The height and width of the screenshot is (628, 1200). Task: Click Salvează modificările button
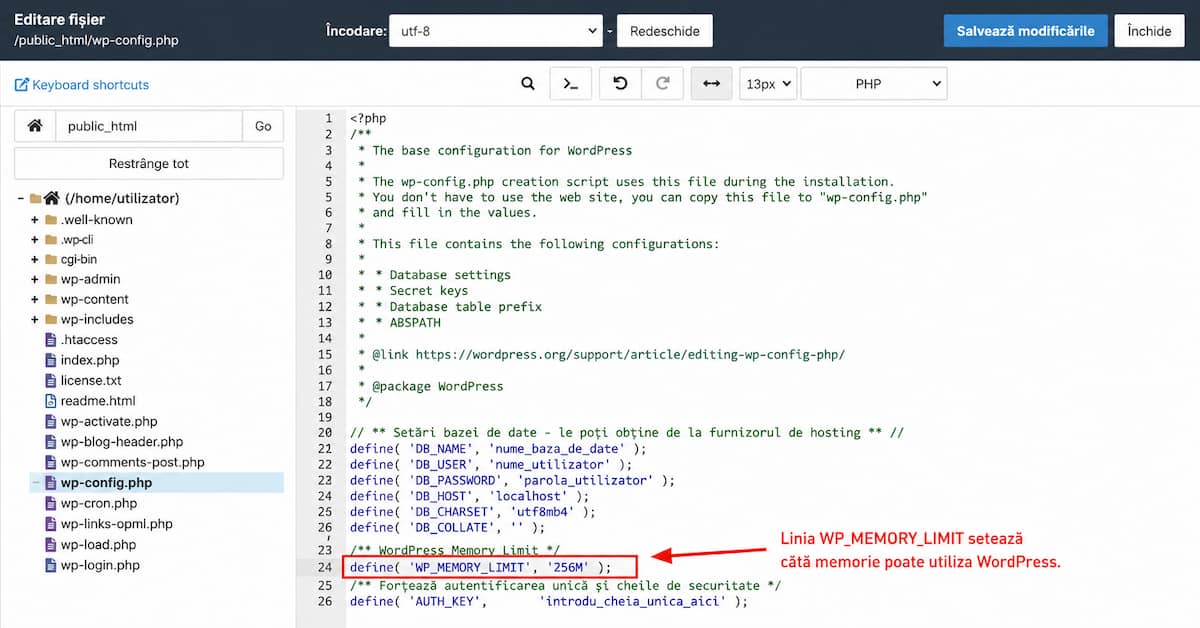tap(1026, 31)
